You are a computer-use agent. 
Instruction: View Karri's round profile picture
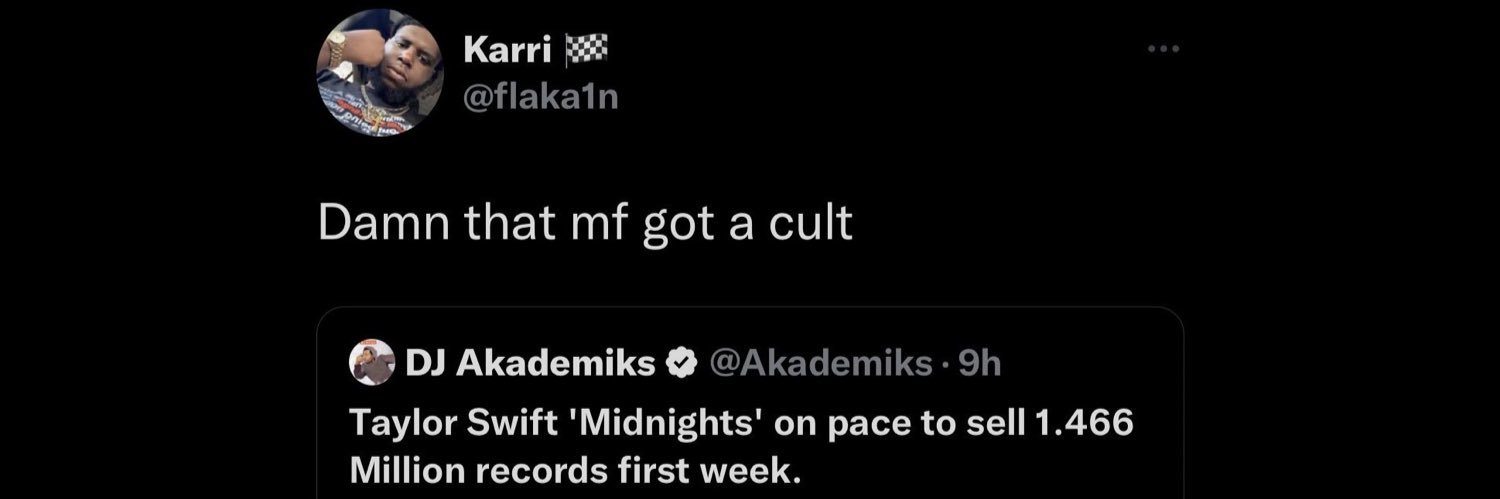(x=381, y=73)
